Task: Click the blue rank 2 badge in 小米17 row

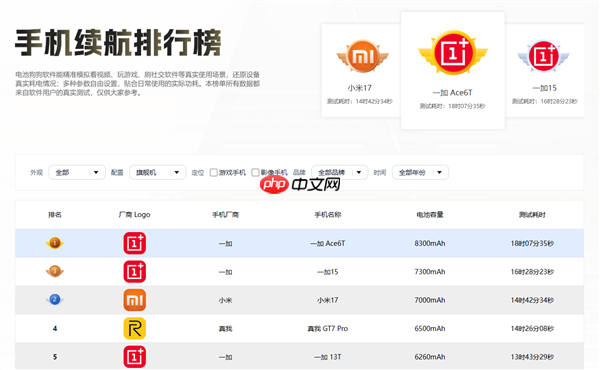Action: pyautogui.click(x=55, y=300)
